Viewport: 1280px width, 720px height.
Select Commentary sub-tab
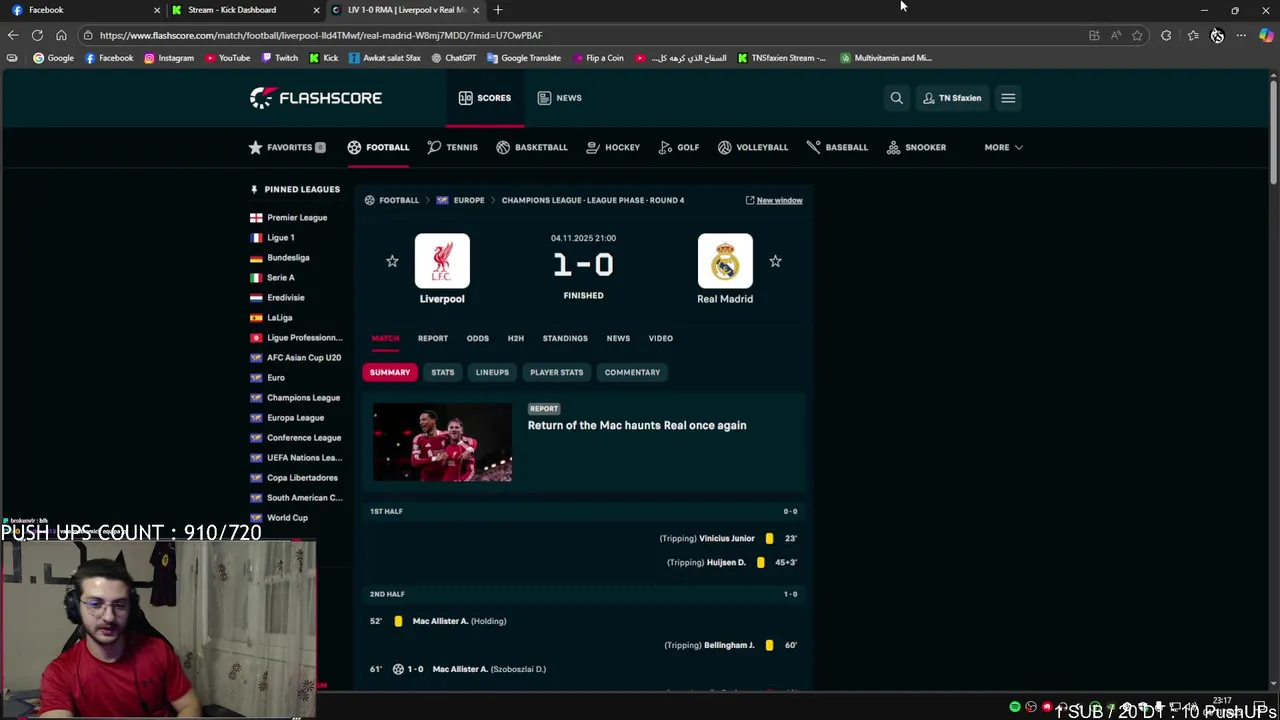click(x=632, y=372)
